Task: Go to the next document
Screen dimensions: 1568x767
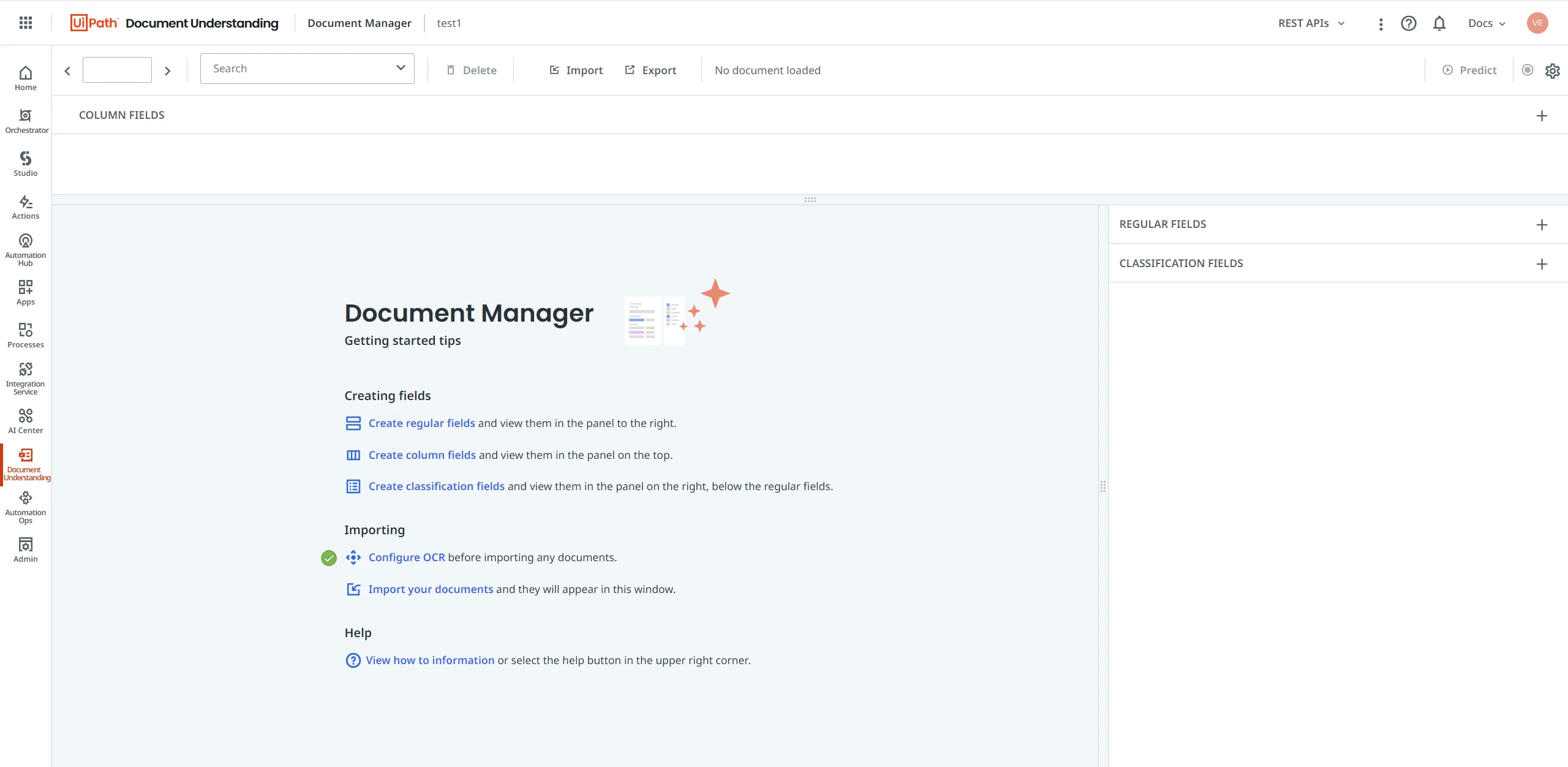Action: pyautogui.click(x=167, y=70)
